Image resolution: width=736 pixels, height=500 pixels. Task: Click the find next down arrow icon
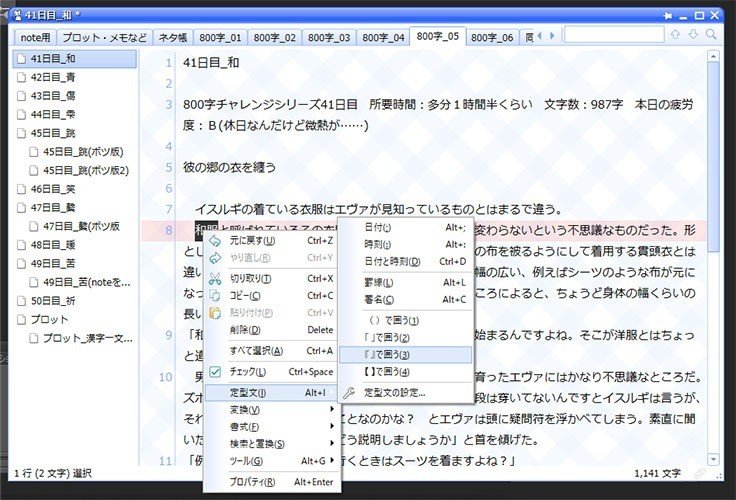[693, 34]
